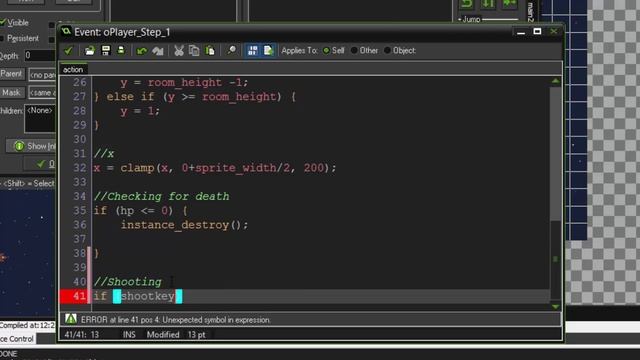Viewport: 640px width, 360px height.
Task: Load code from file via open-folder icon
Action: [90, 51]
